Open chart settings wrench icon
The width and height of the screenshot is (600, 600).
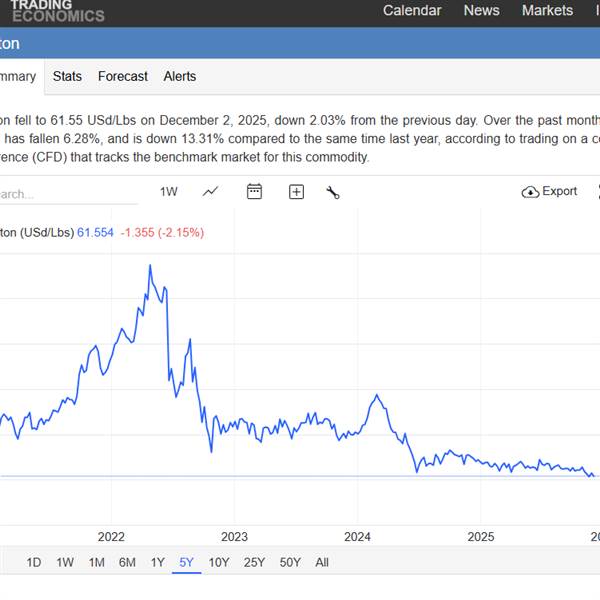[x=333, y=192]
